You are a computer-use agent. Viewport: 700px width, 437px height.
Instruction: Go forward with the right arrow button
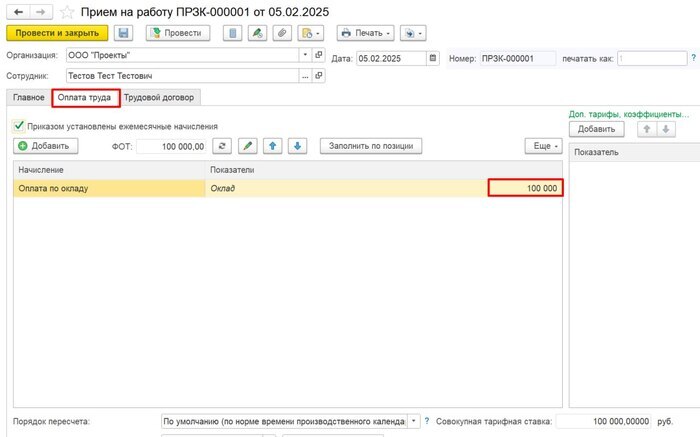coord(41,12)
